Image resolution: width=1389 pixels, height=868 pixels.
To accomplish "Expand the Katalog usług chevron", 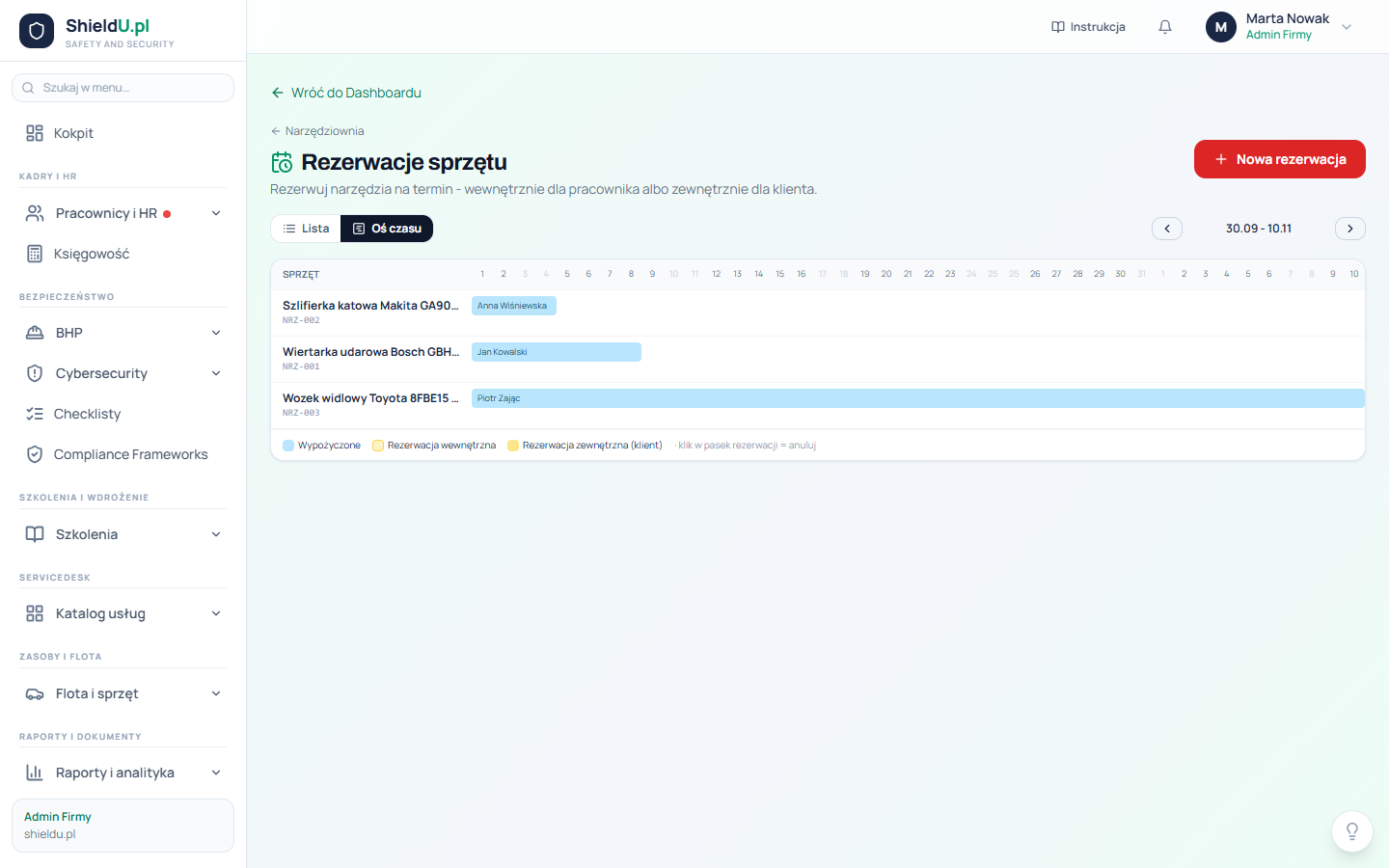I will tap(216, 613).
